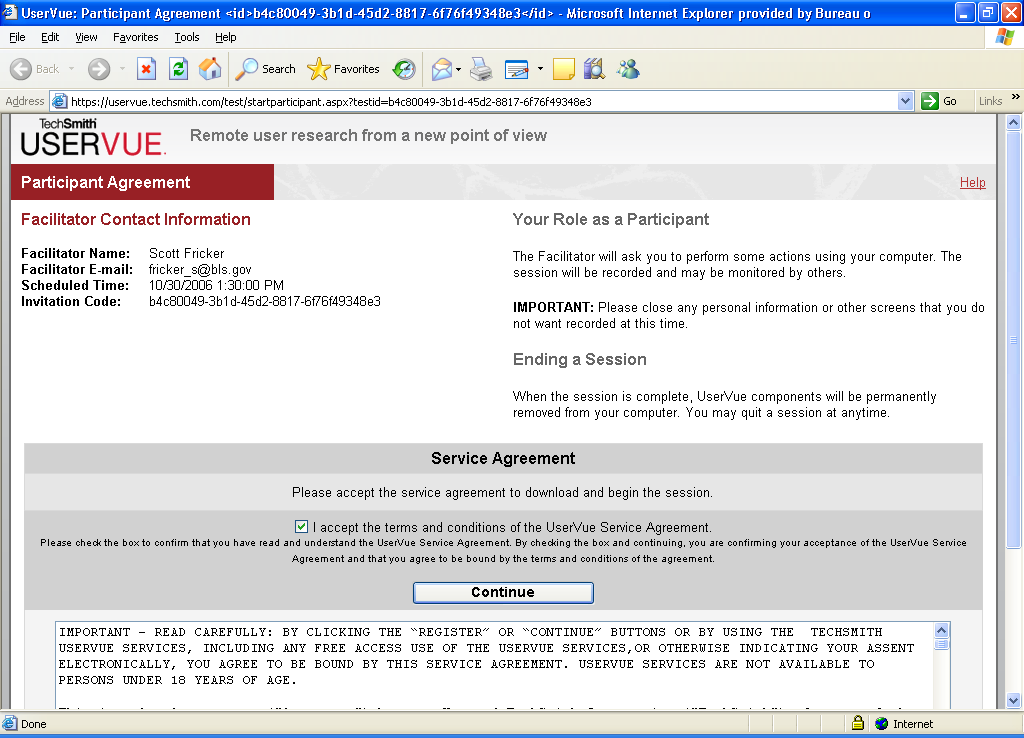The width and height of the screenshot is (1024, 738).
Task: Open the Favorites menu
Action: (135, 37)
